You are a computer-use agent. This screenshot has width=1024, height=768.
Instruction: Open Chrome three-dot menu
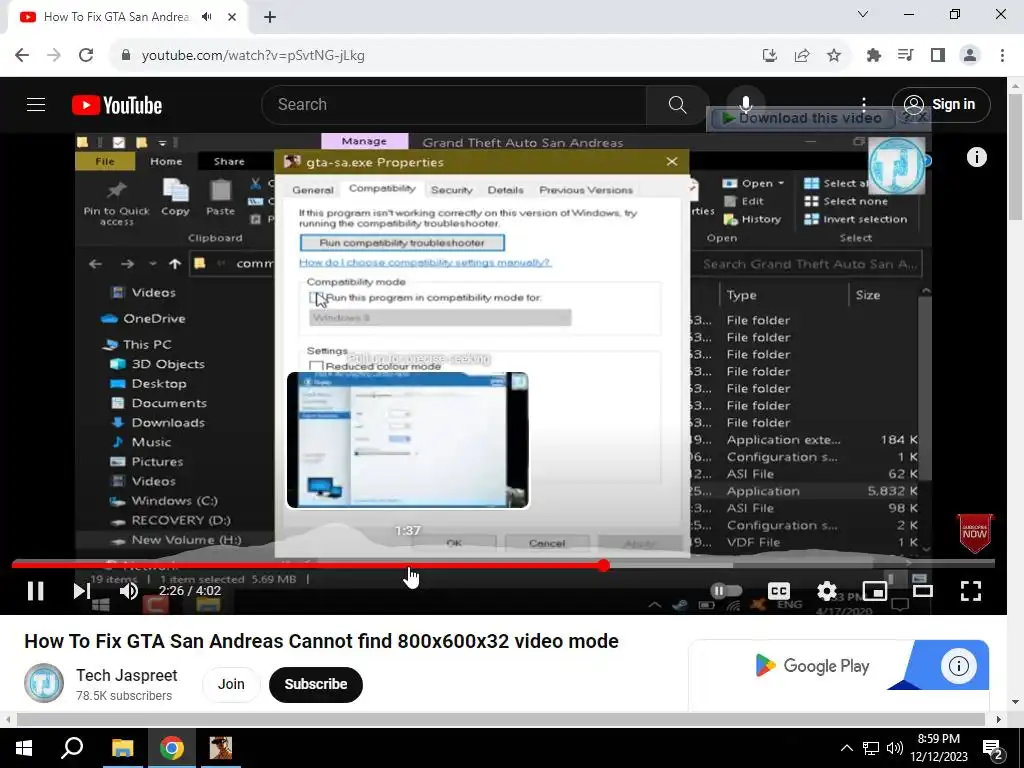(1002, 56)
